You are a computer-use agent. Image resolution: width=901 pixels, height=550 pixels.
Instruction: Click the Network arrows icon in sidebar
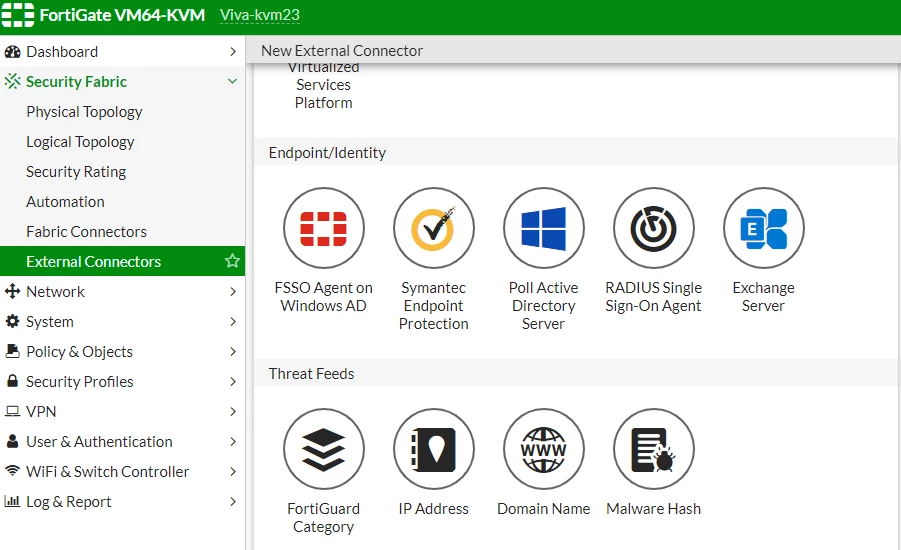[x=12, y=291]
